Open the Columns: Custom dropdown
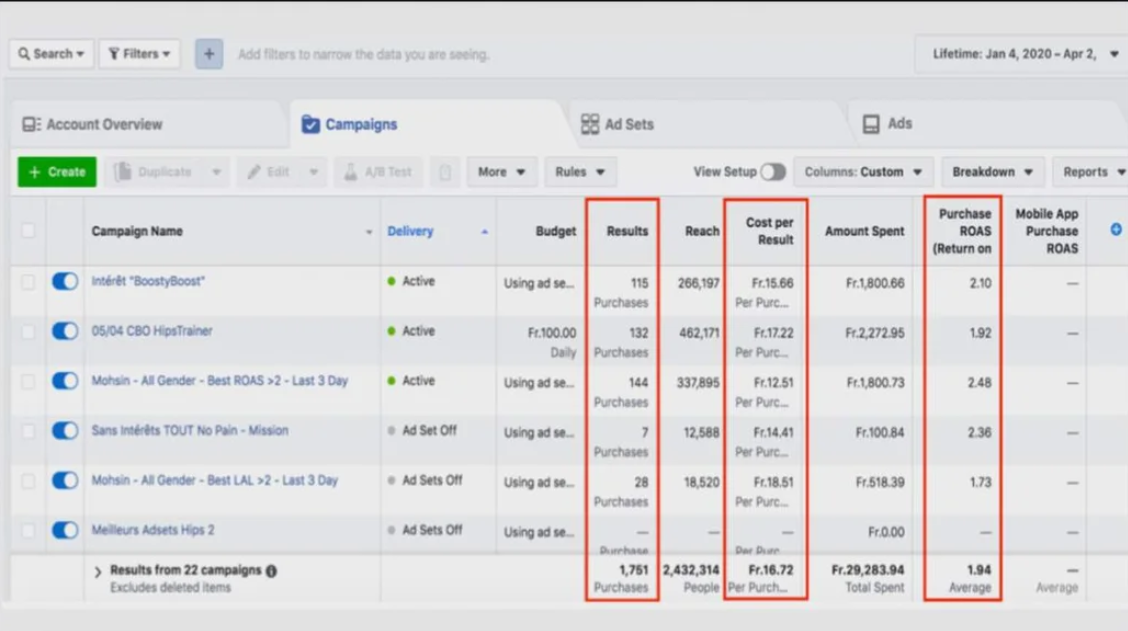 [x=863, y=172]
